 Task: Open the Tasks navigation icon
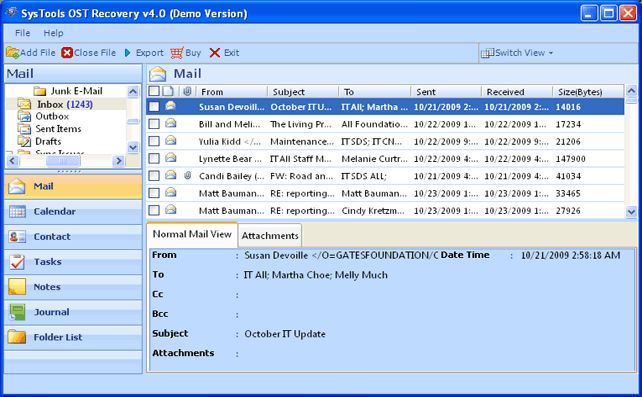(x=17, y=262)
